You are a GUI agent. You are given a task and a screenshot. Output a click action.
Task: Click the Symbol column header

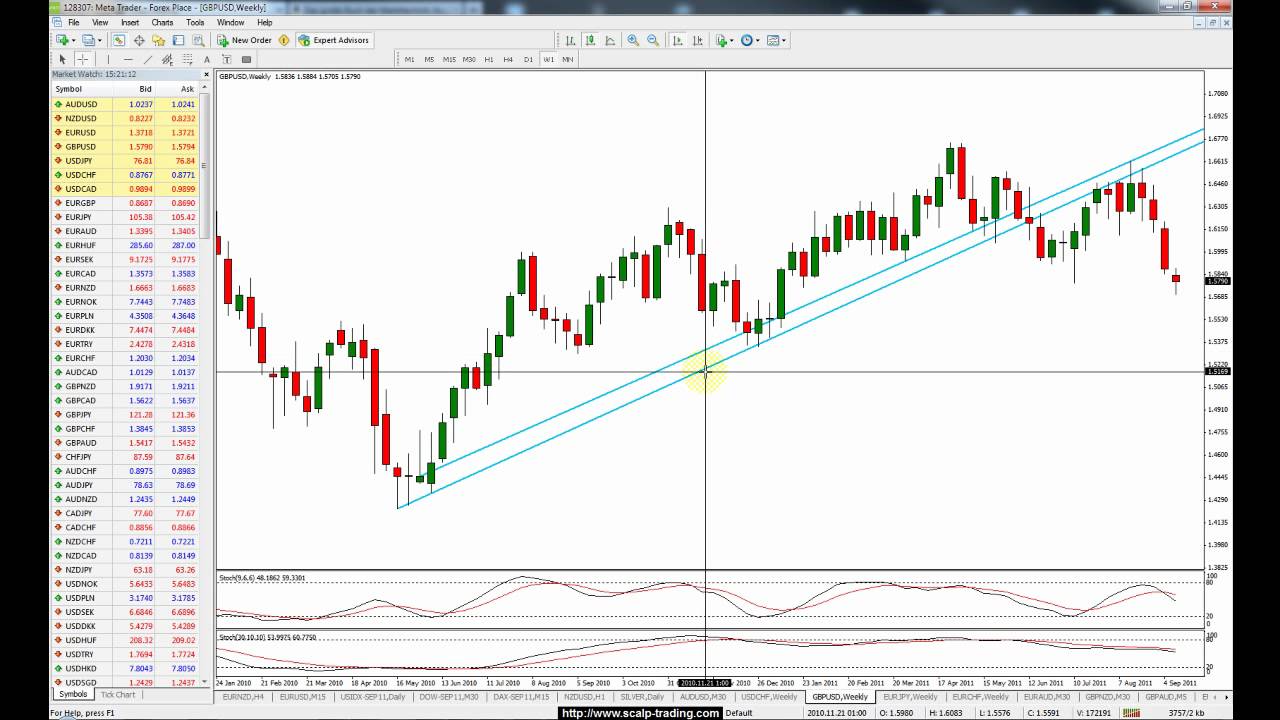(x=82, y=89)
